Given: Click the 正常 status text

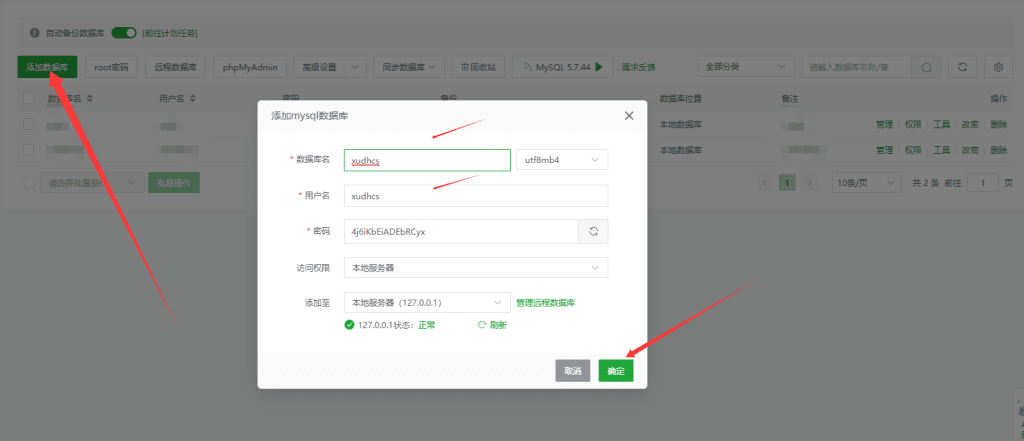Looking at the screenshot, I should point(426,325).
